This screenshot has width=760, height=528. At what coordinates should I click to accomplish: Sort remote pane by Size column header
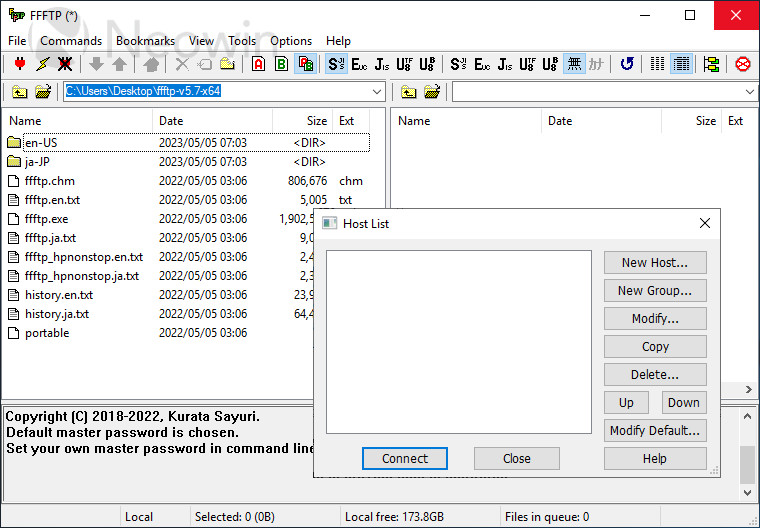click(691, 121)
